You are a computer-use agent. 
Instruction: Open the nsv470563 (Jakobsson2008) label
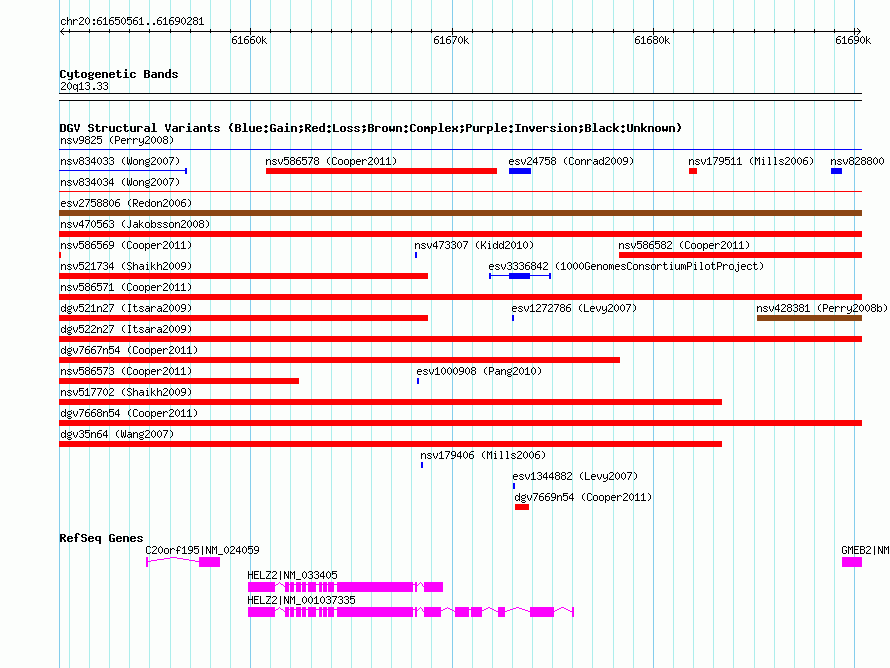pyautogui.click(x=135, y=224)
